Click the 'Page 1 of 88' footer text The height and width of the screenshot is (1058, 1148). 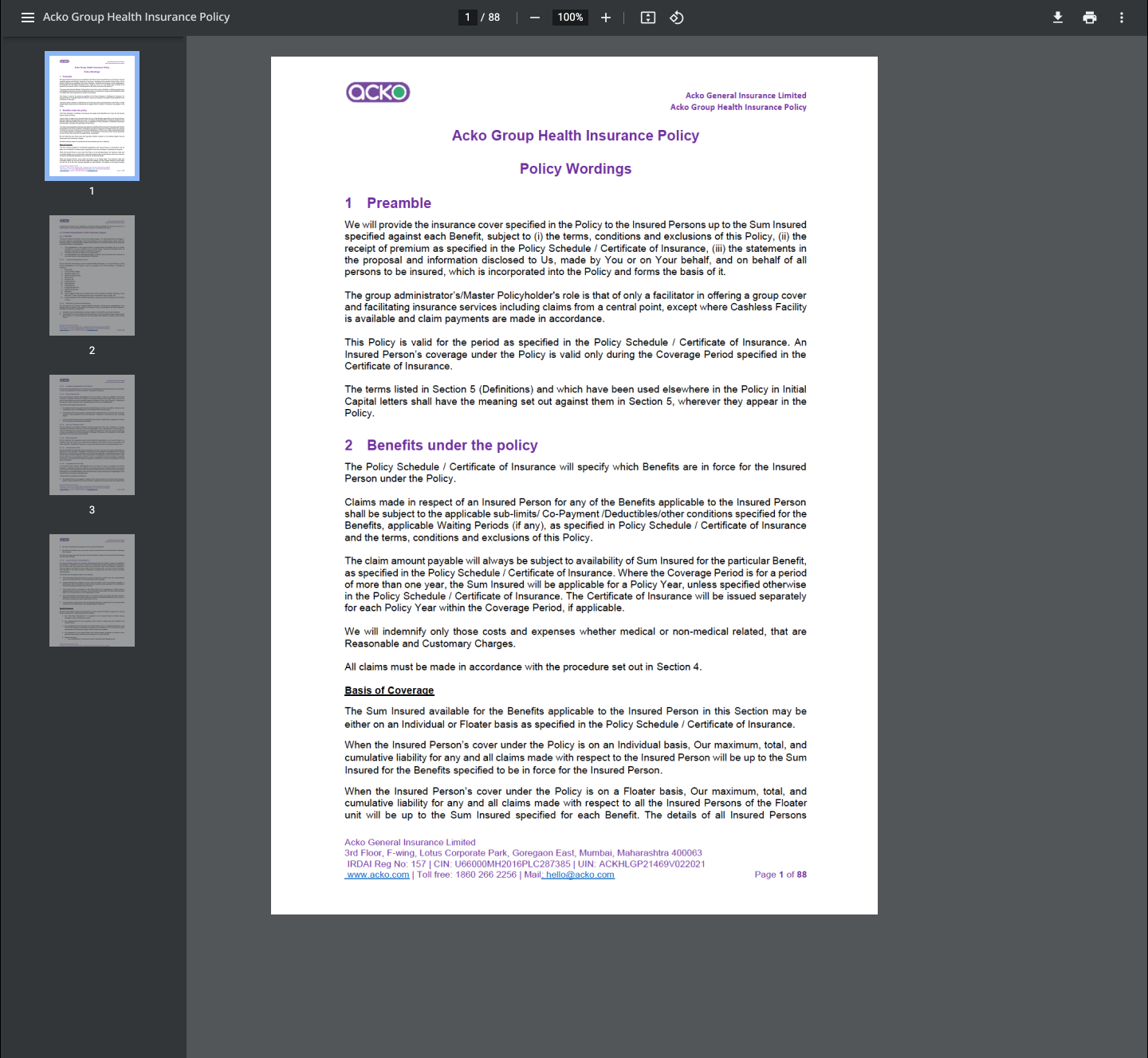tap(780, 875)
